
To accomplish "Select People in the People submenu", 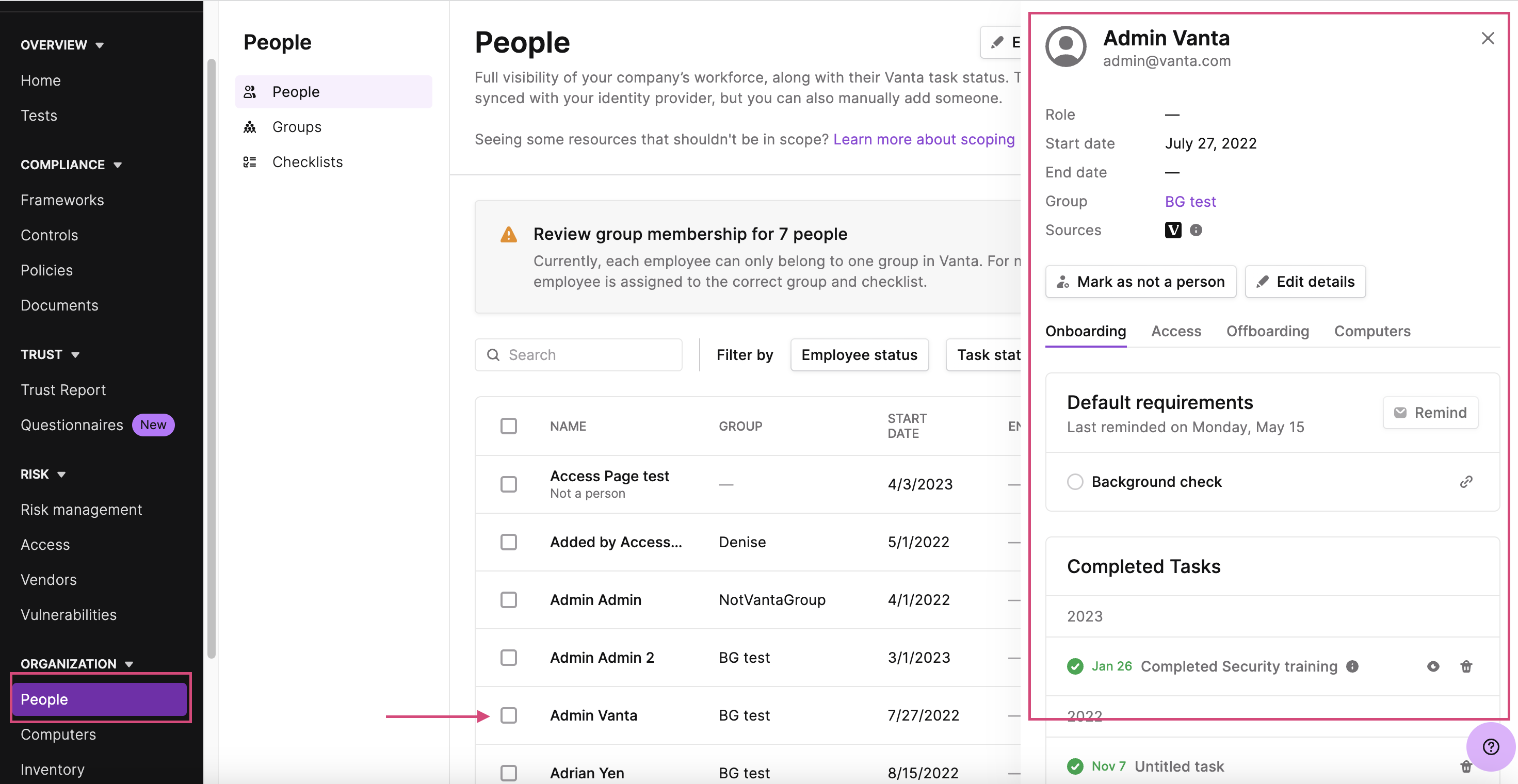I will (333, 92).
